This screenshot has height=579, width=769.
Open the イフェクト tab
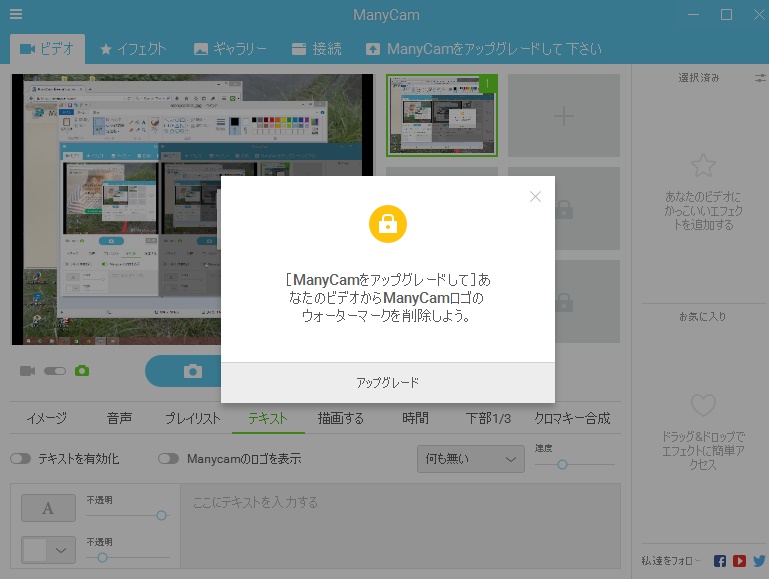[x=133, y=49]
